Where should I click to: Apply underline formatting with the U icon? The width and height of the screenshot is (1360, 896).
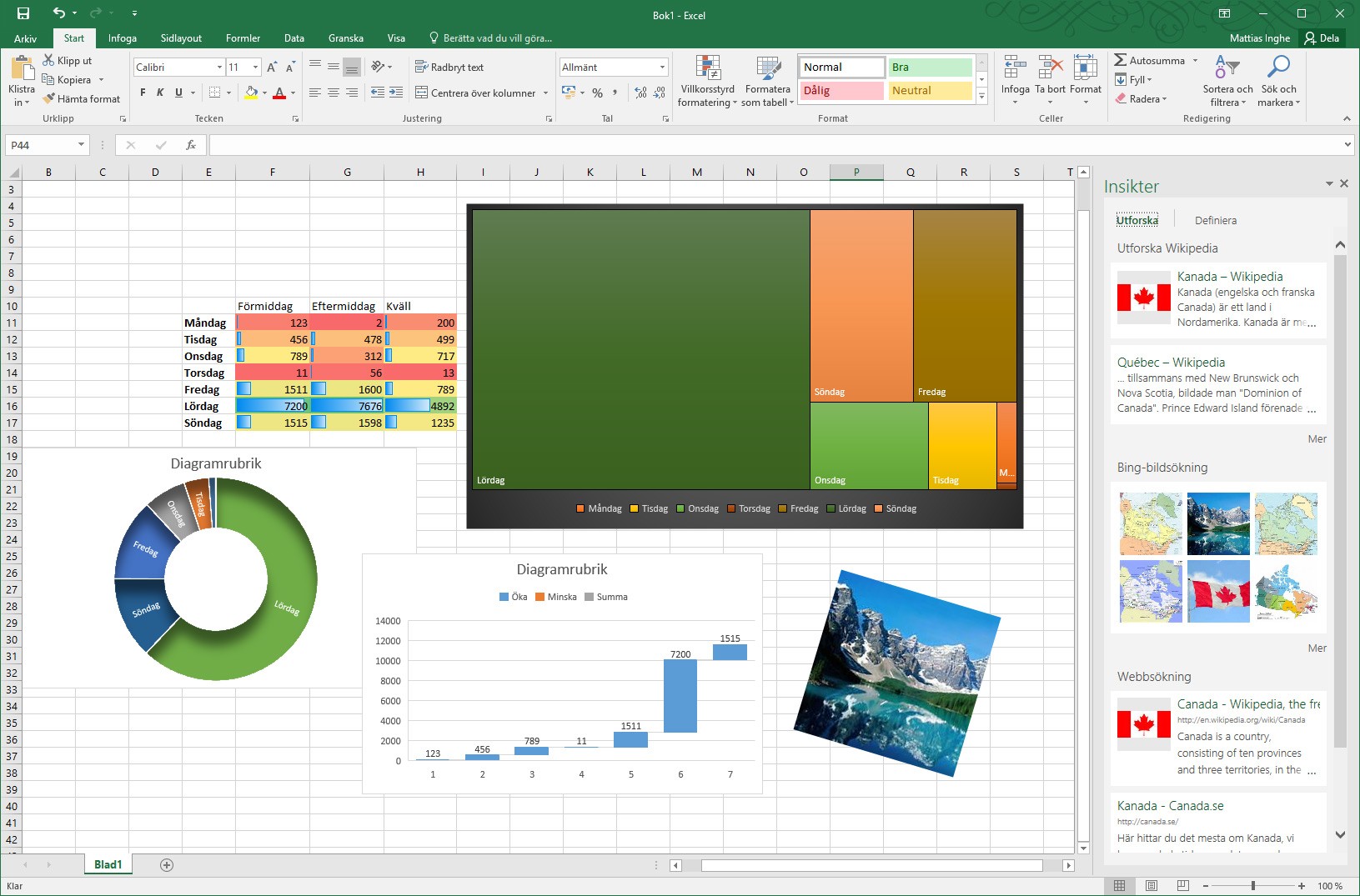coord(178,93)
